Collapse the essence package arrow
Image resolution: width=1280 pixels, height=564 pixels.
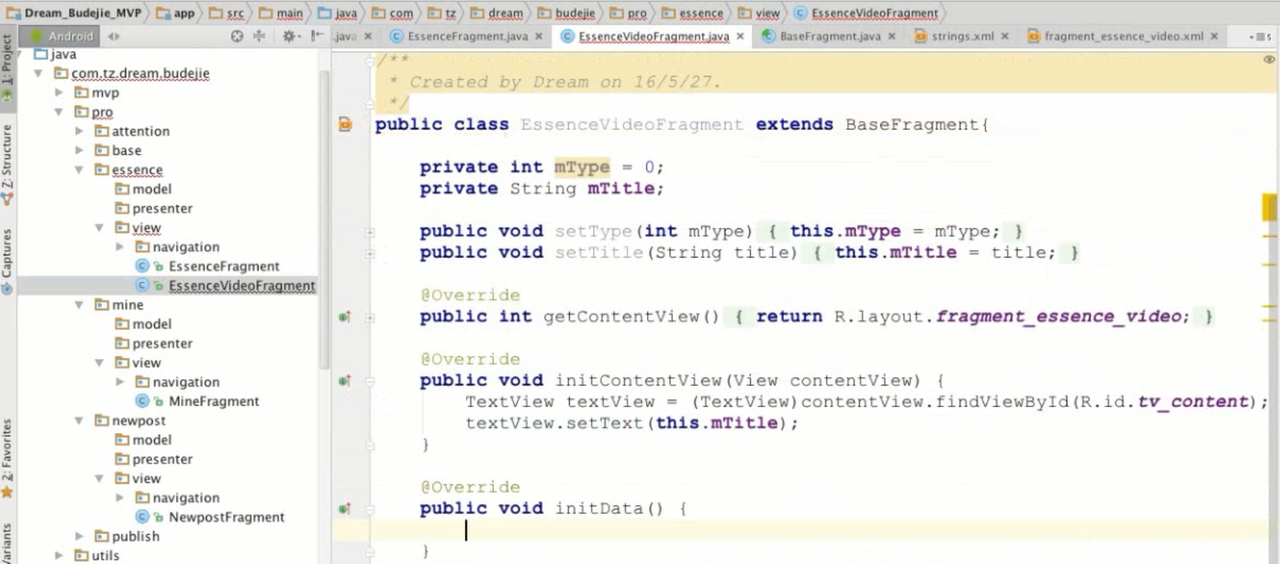pyautogui.click(x=80, y=170)
